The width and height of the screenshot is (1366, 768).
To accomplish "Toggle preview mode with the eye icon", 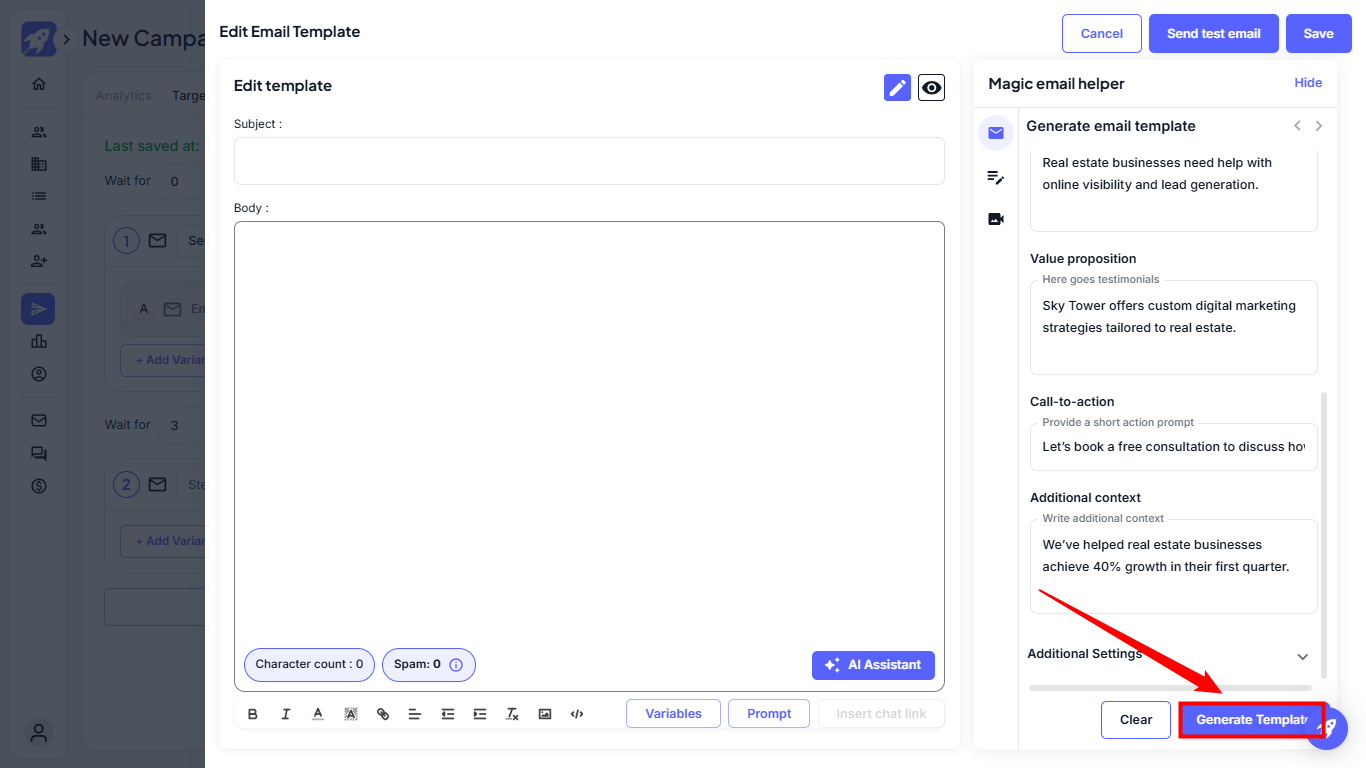I will pyautogui.click(x=931, y=88).
